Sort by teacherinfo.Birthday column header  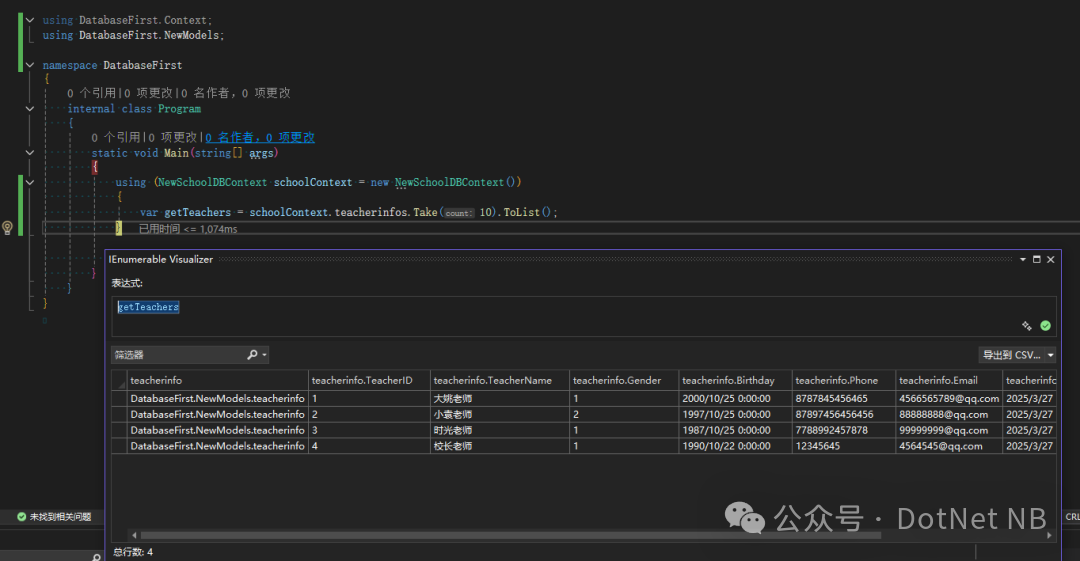tap(735, 380)
